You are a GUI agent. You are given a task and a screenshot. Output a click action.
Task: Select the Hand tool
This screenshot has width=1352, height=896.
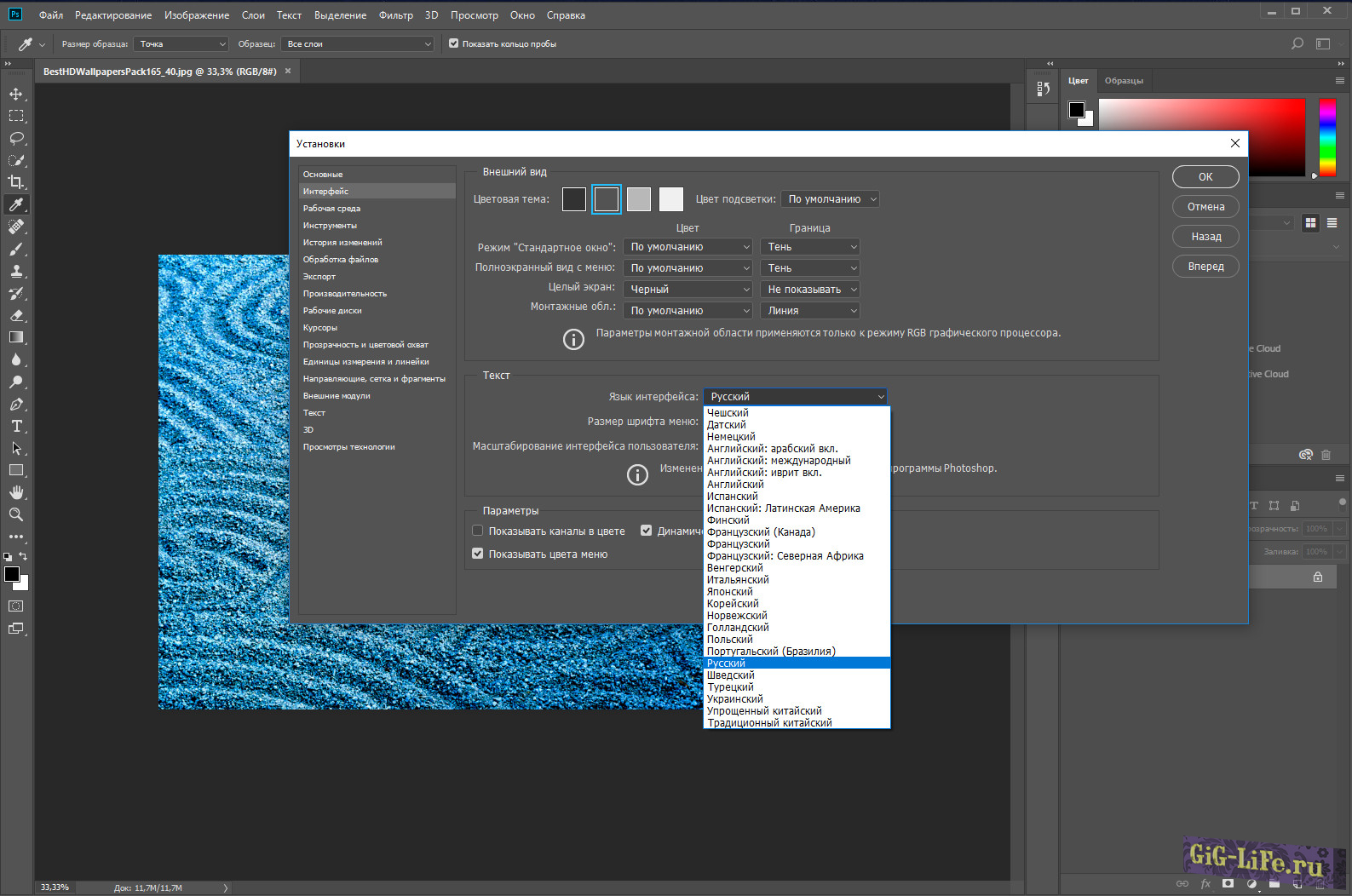[x=16, y=492]
